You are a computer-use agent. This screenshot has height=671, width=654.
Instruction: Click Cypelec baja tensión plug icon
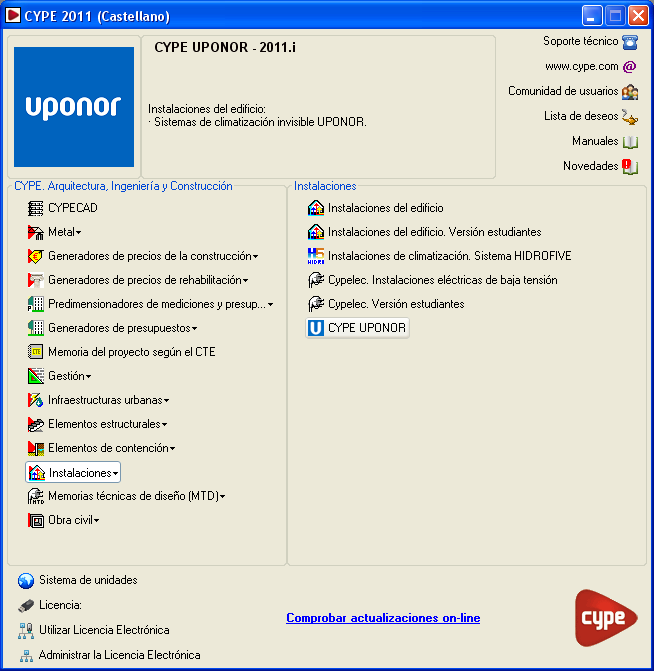tap(316, 280)
